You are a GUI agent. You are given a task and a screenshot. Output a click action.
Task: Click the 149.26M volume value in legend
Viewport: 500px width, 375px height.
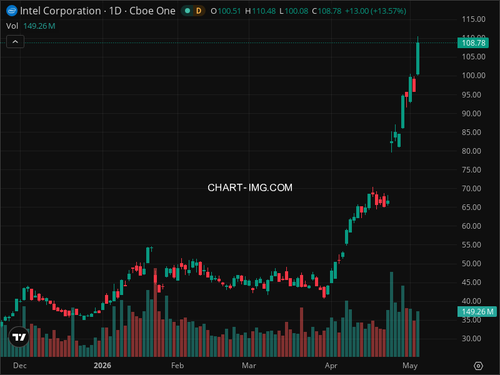tap(39, 26)
